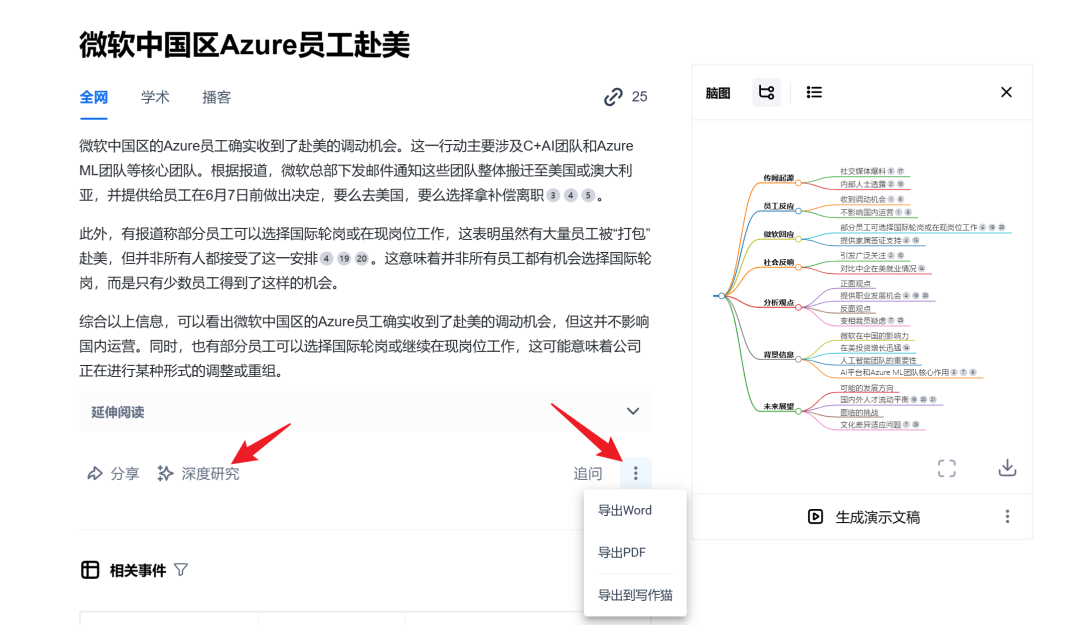Viewport: 1080px width, 625px height.
Task: Click the 生成演示文稿 play icon
Action: 816,517
